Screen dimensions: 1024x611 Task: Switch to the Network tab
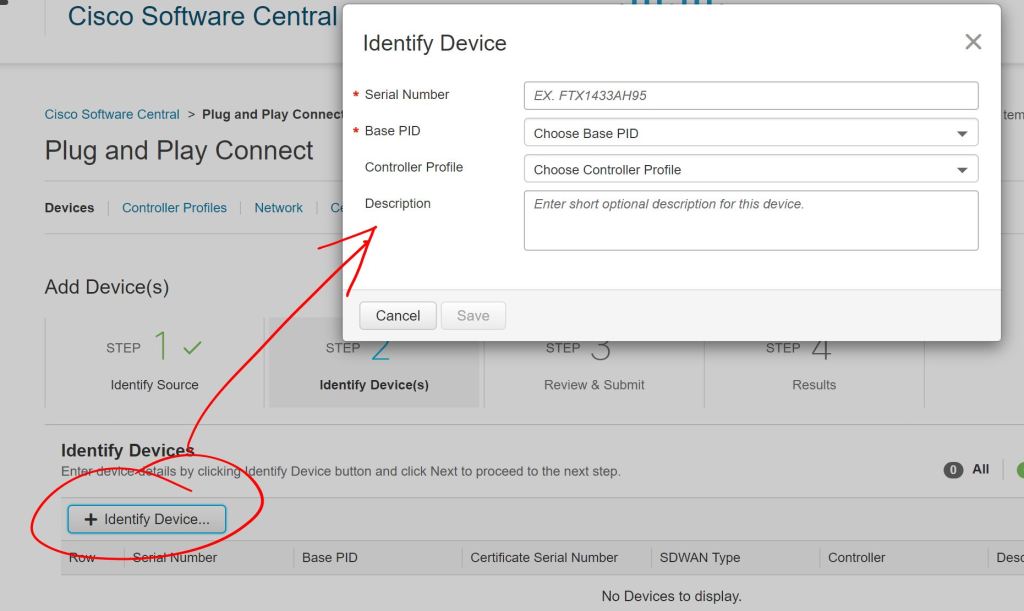[x=278, y=208]
